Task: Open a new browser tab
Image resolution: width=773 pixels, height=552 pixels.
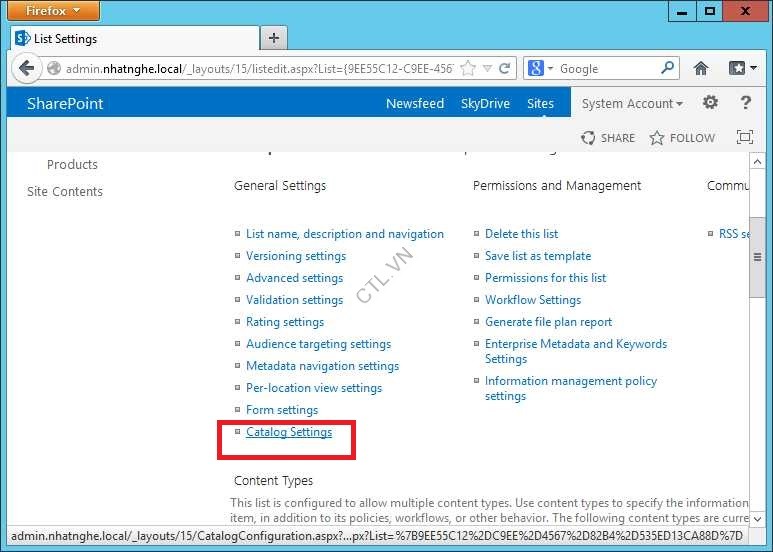Action: 273,38
